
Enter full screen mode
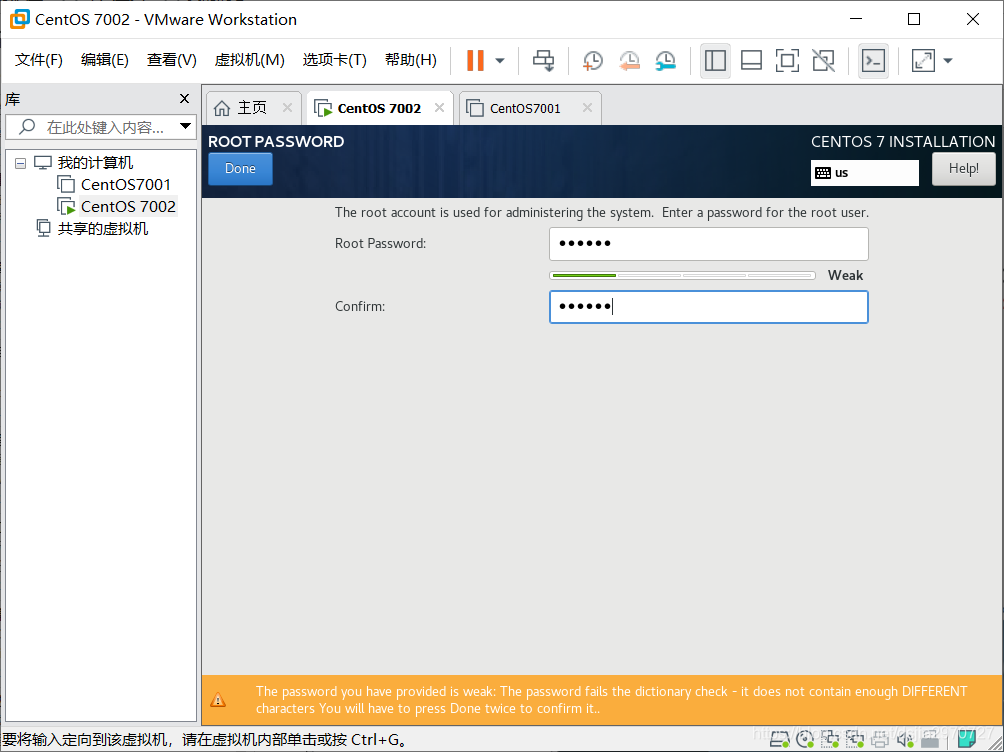pos(787,61)
